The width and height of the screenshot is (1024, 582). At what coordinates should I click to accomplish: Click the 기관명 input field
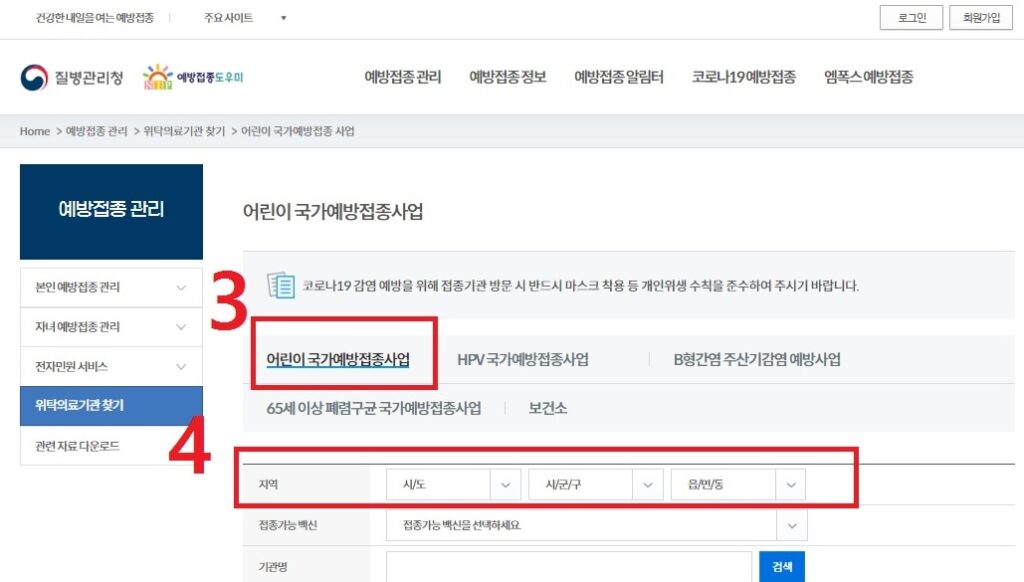(x=568, y=566)
